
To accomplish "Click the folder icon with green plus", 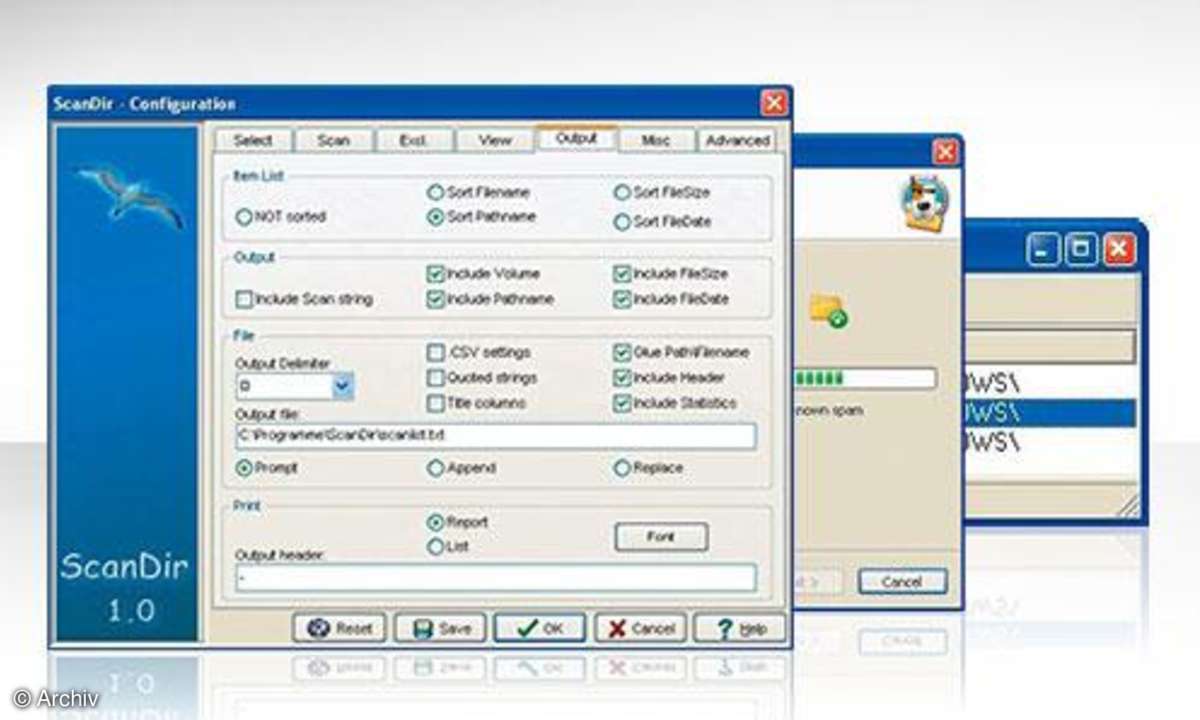I will point(828,310).
